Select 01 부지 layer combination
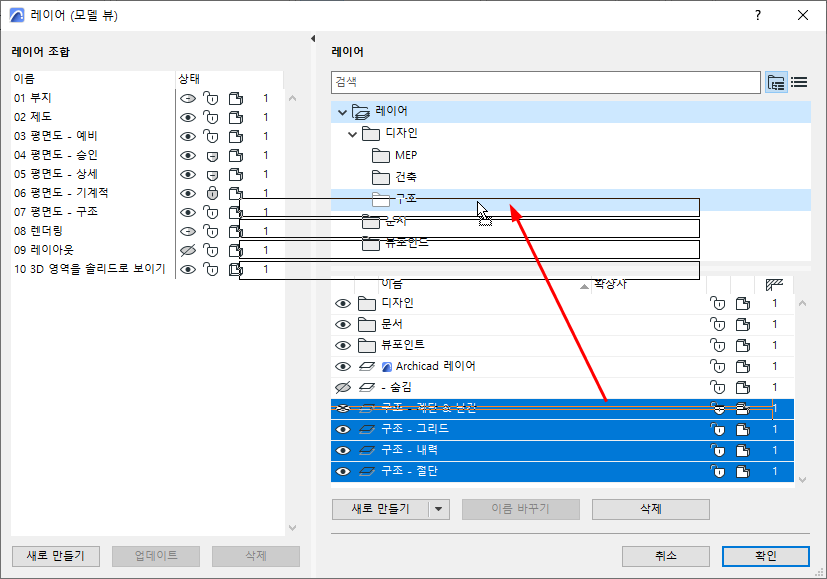827x579 pixels. [33, 98]
